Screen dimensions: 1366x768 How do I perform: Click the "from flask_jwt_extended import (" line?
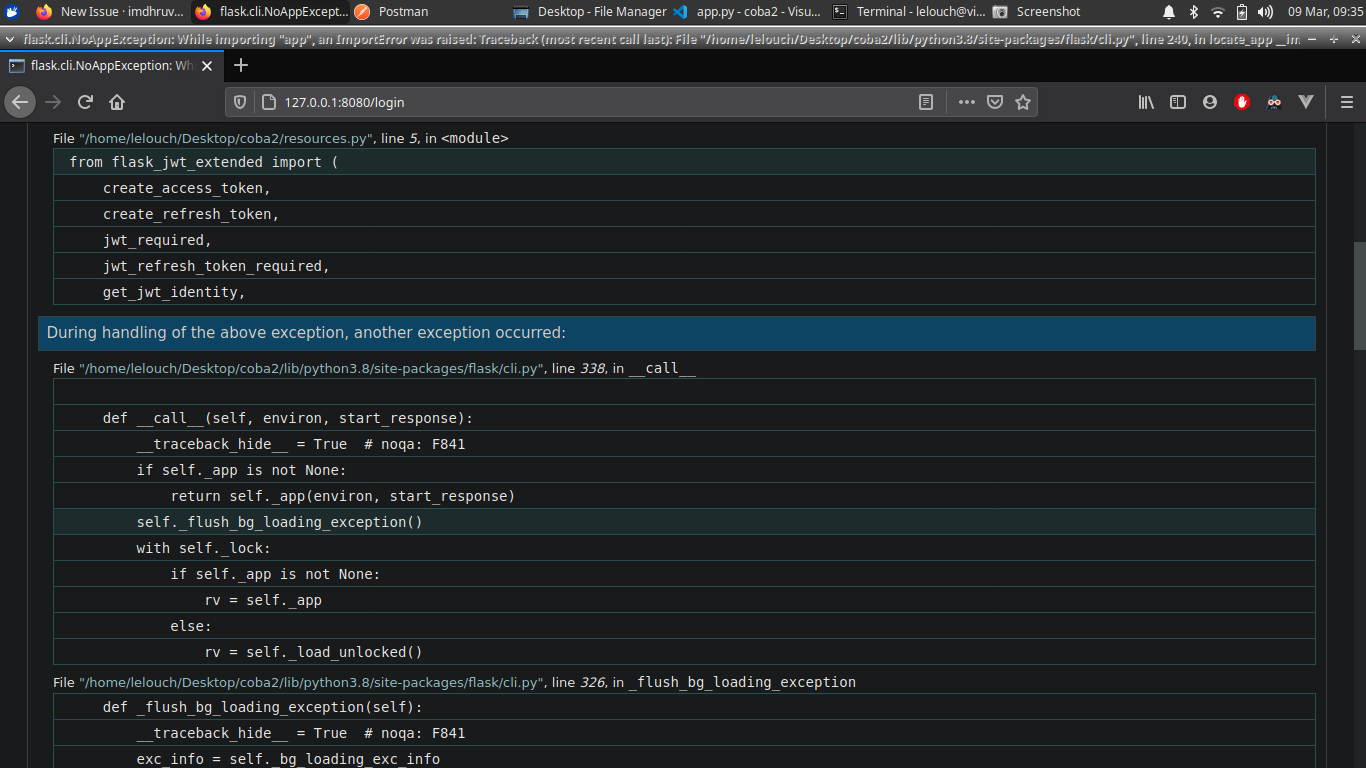(684, 162)
